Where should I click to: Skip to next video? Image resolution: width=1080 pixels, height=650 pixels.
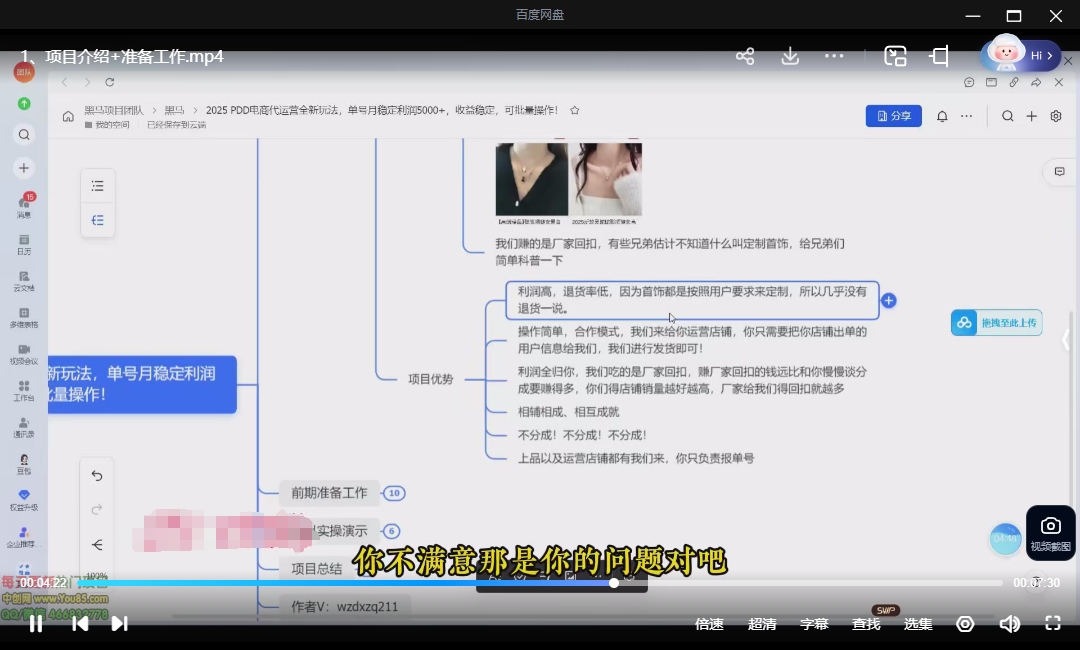click(x=119, y=624)
